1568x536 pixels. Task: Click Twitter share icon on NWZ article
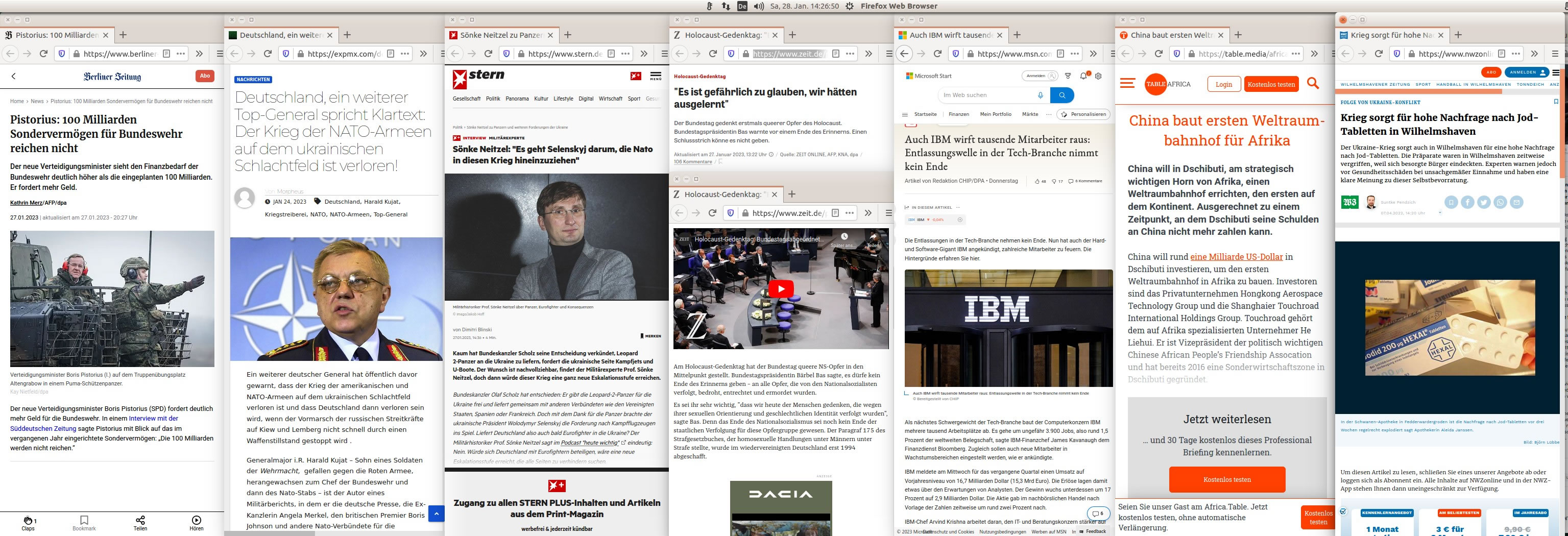pos(1484,202)
